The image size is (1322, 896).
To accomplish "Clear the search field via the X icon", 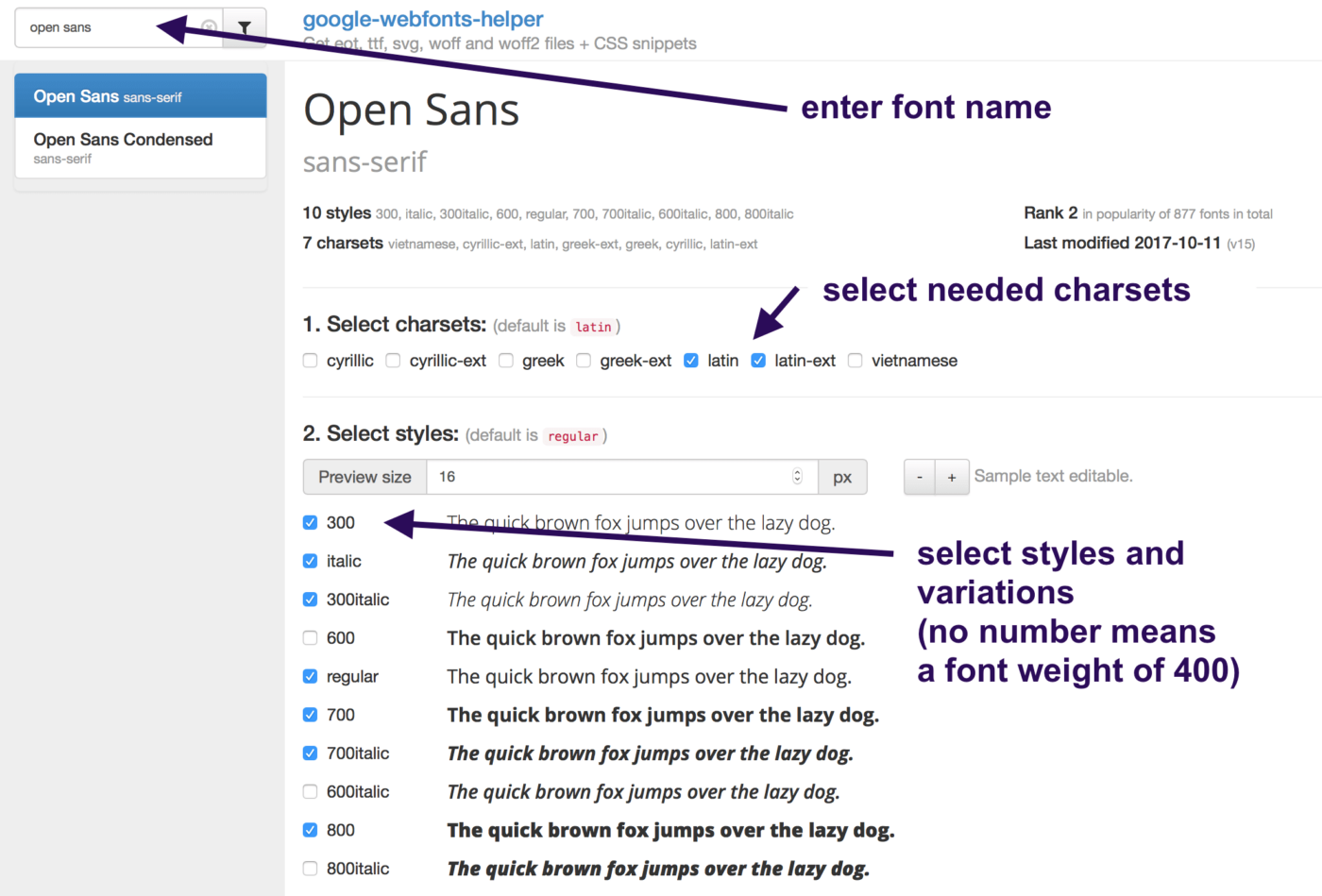I will point(208,27).
